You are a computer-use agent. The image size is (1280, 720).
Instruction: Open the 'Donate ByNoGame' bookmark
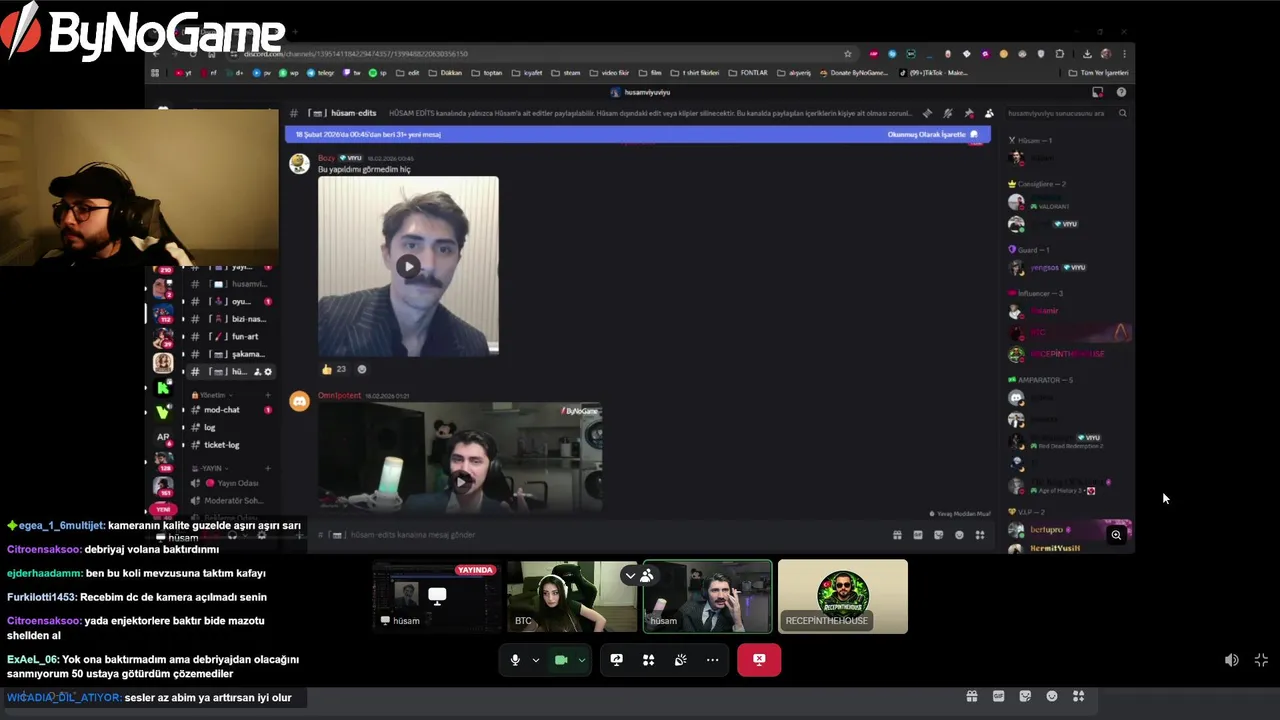point(853,73)
